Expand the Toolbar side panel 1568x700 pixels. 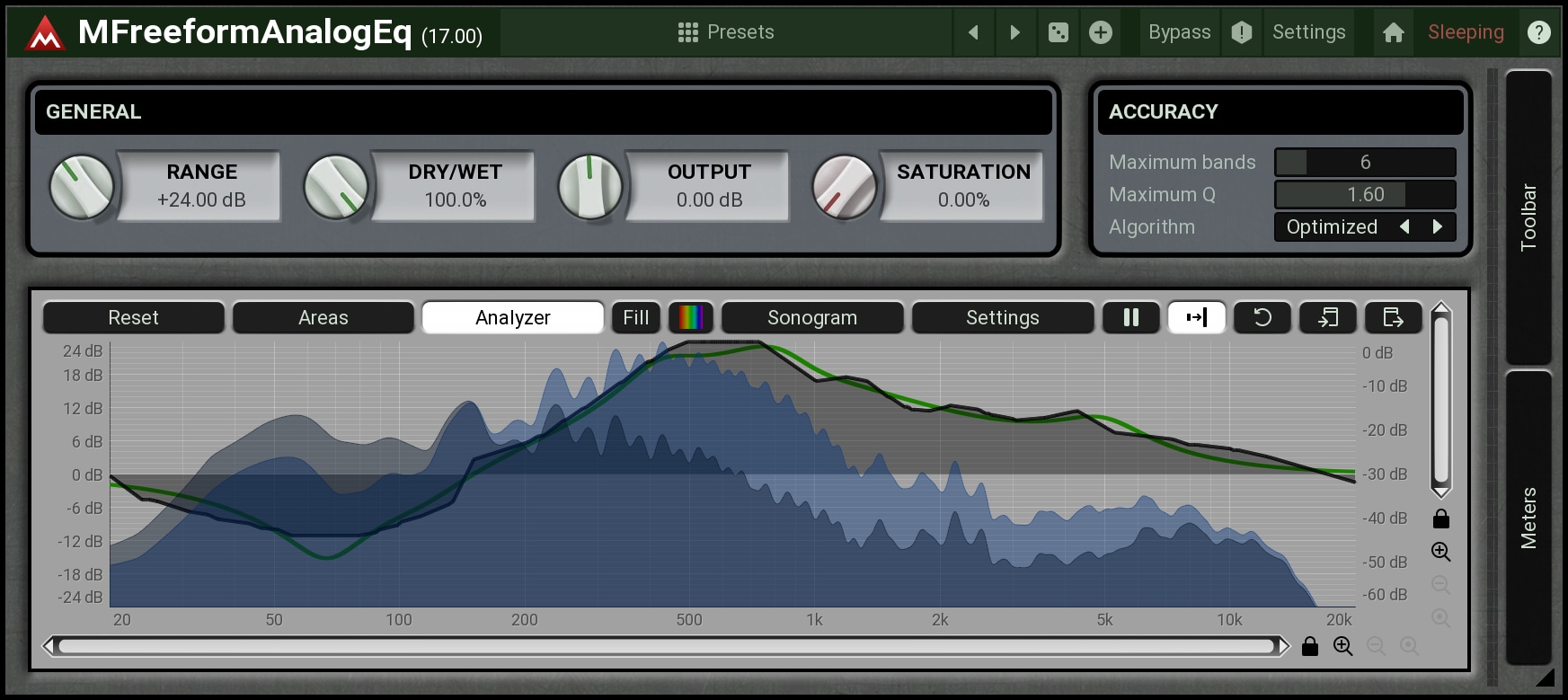coord(1528,217)
